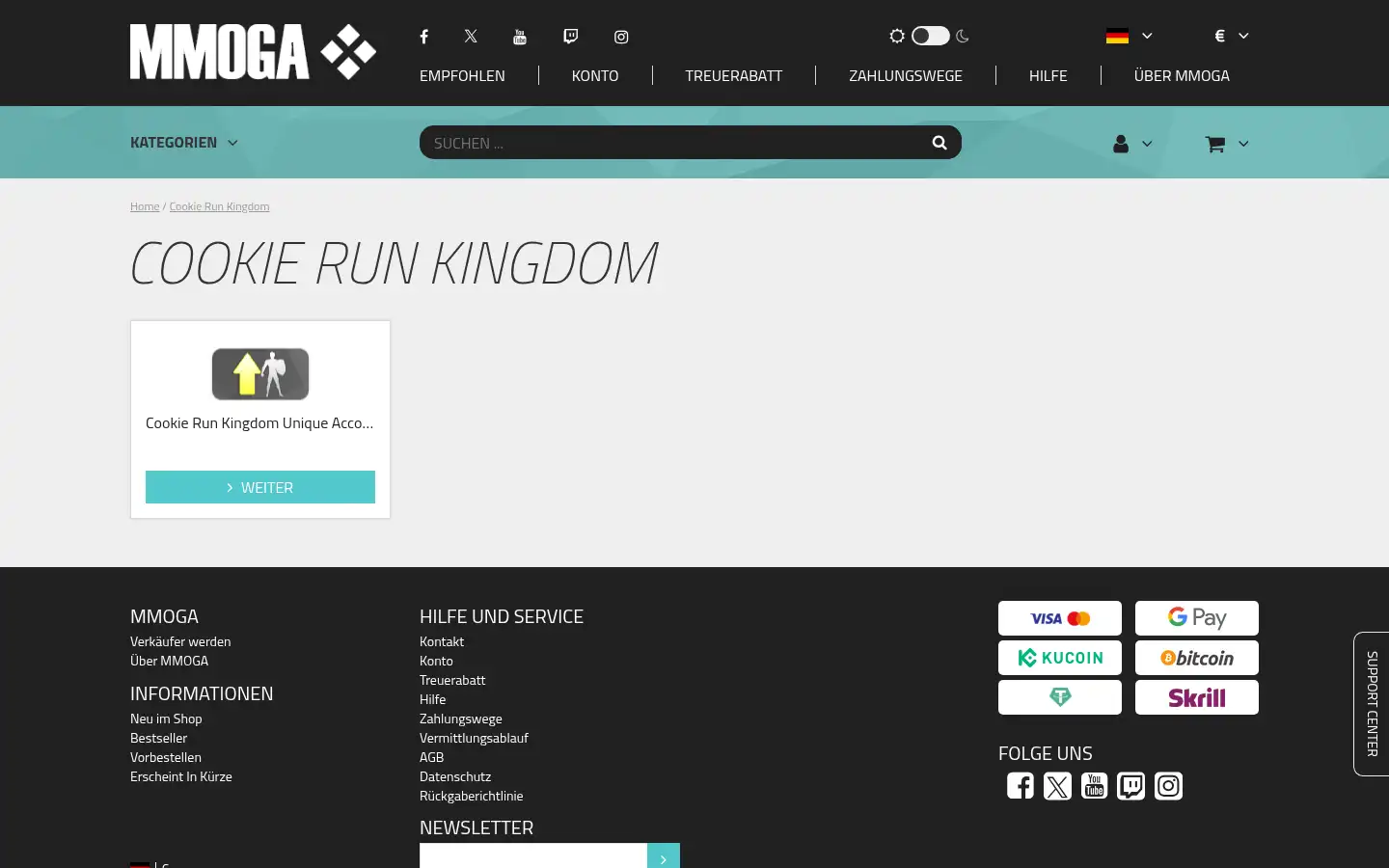Viewport: 1389px width, 868px height.
Task: Open YouTube icon under Folge Uns
Action: tap(1094, 786)
